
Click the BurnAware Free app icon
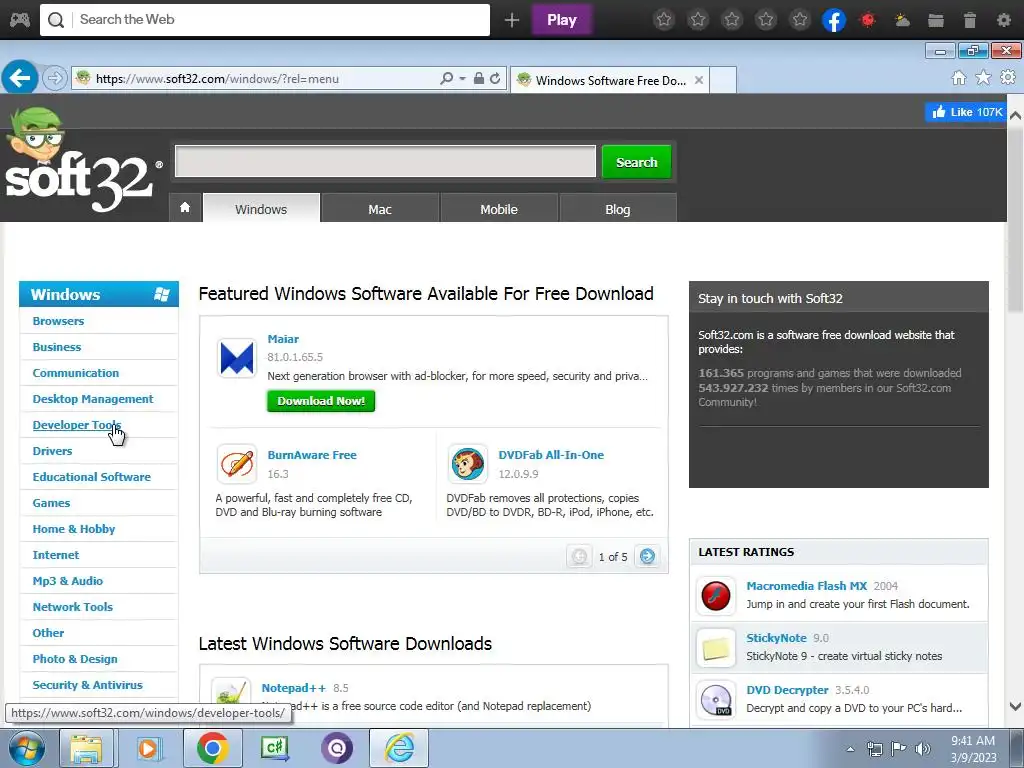pos(236,464)
